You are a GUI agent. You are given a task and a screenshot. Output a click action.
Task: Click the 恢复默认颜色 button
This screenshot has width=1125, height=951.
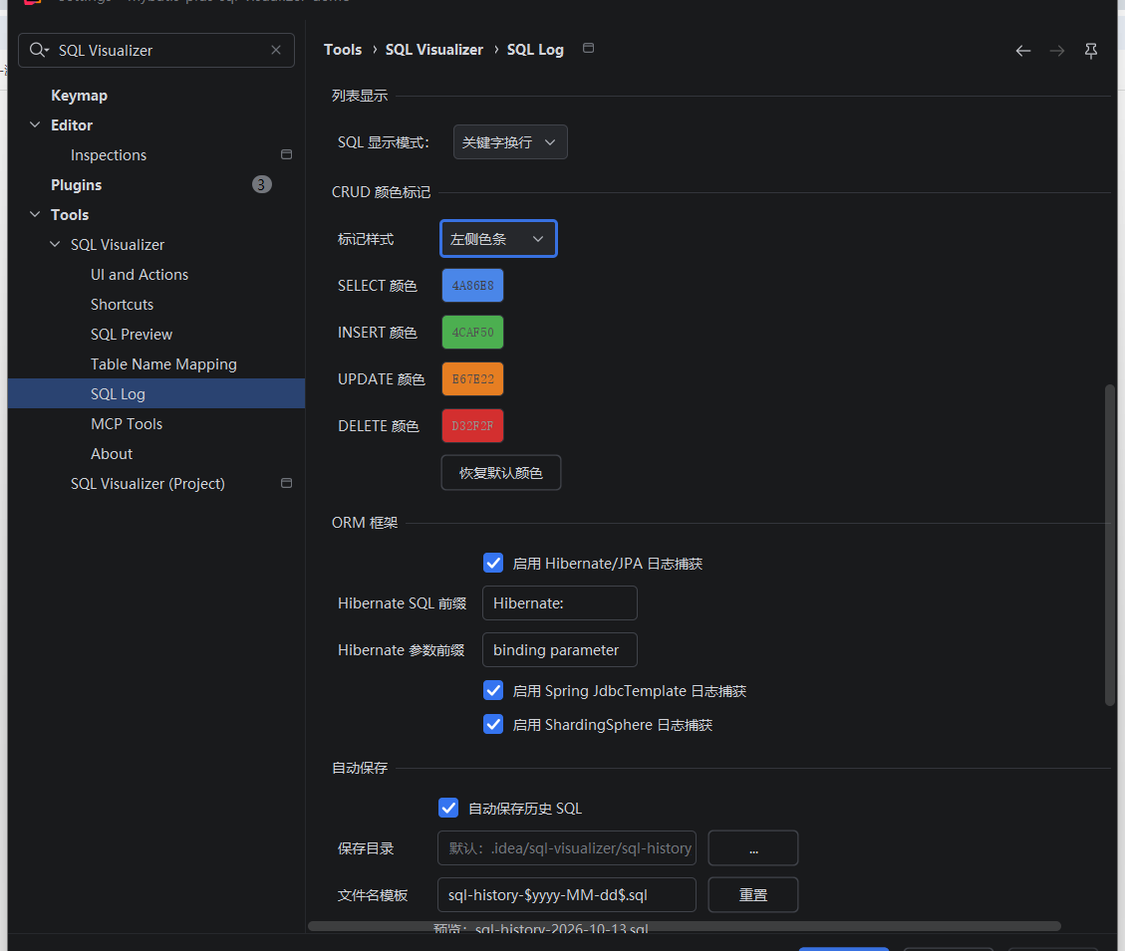coord(501,472)
